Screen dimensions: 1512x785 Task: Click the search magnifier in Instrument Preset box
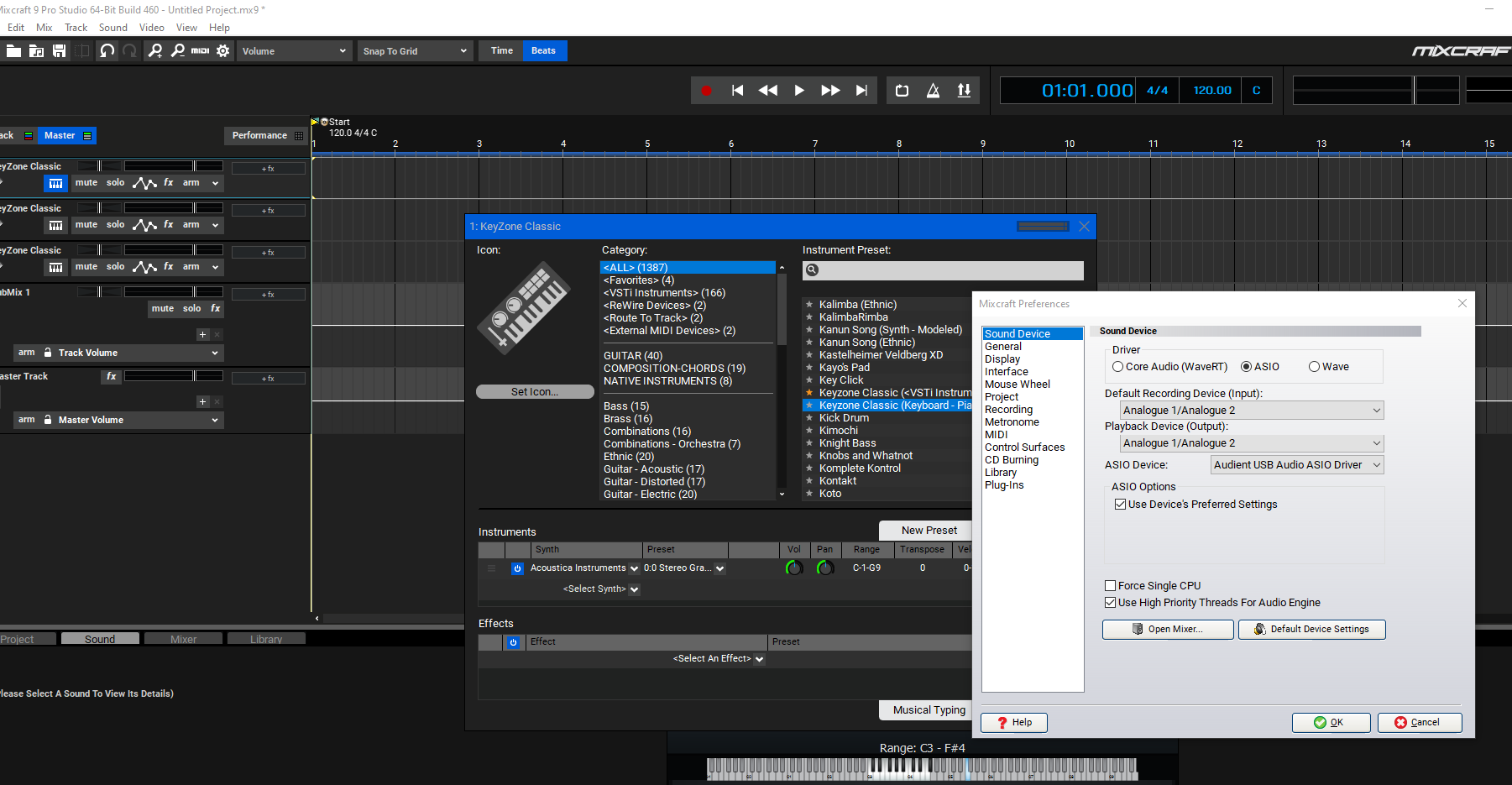pyautogui.click(x=812, y=270)
